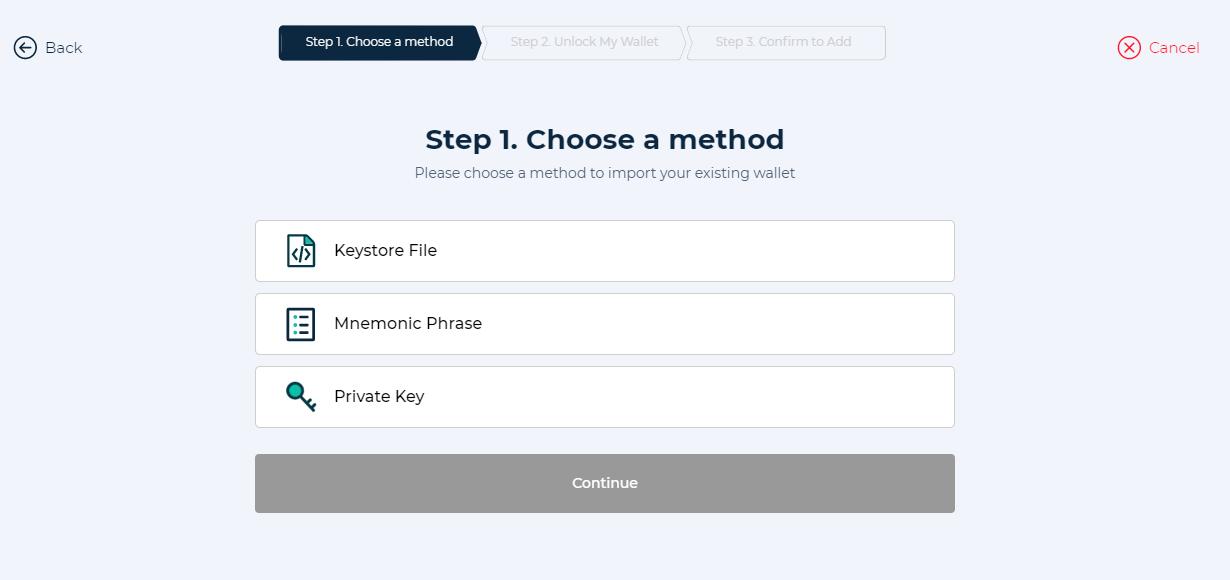Screen dimensions: 1230x580
Task: Click the grey Continue button
Action: click(605, 484)
